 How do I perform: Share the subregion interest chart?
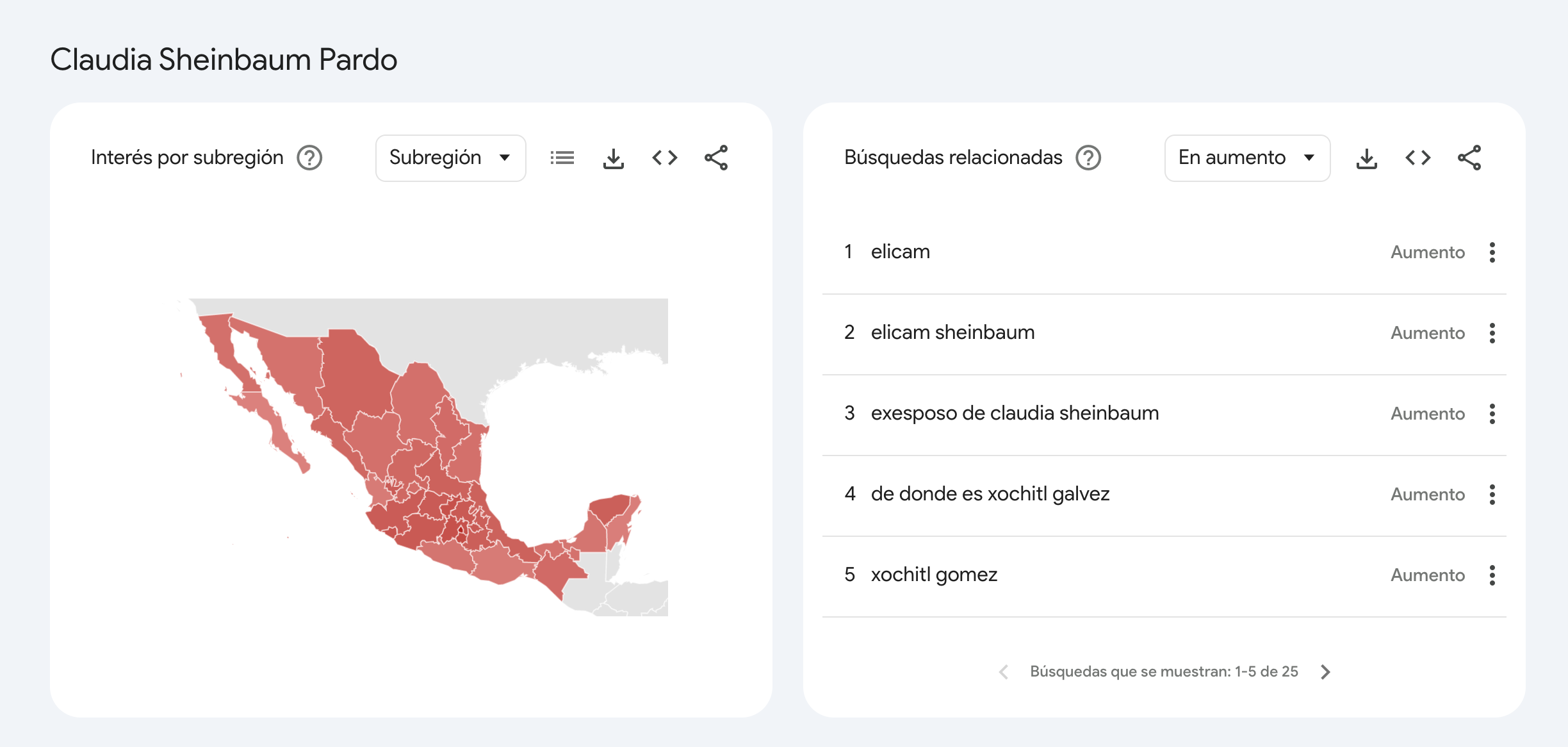point(715,158)
